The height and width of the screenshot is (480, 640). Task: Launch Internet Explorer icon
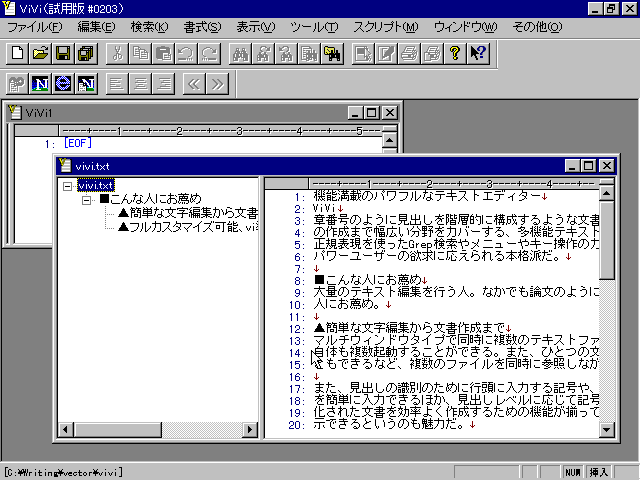(x=63, y=84)
